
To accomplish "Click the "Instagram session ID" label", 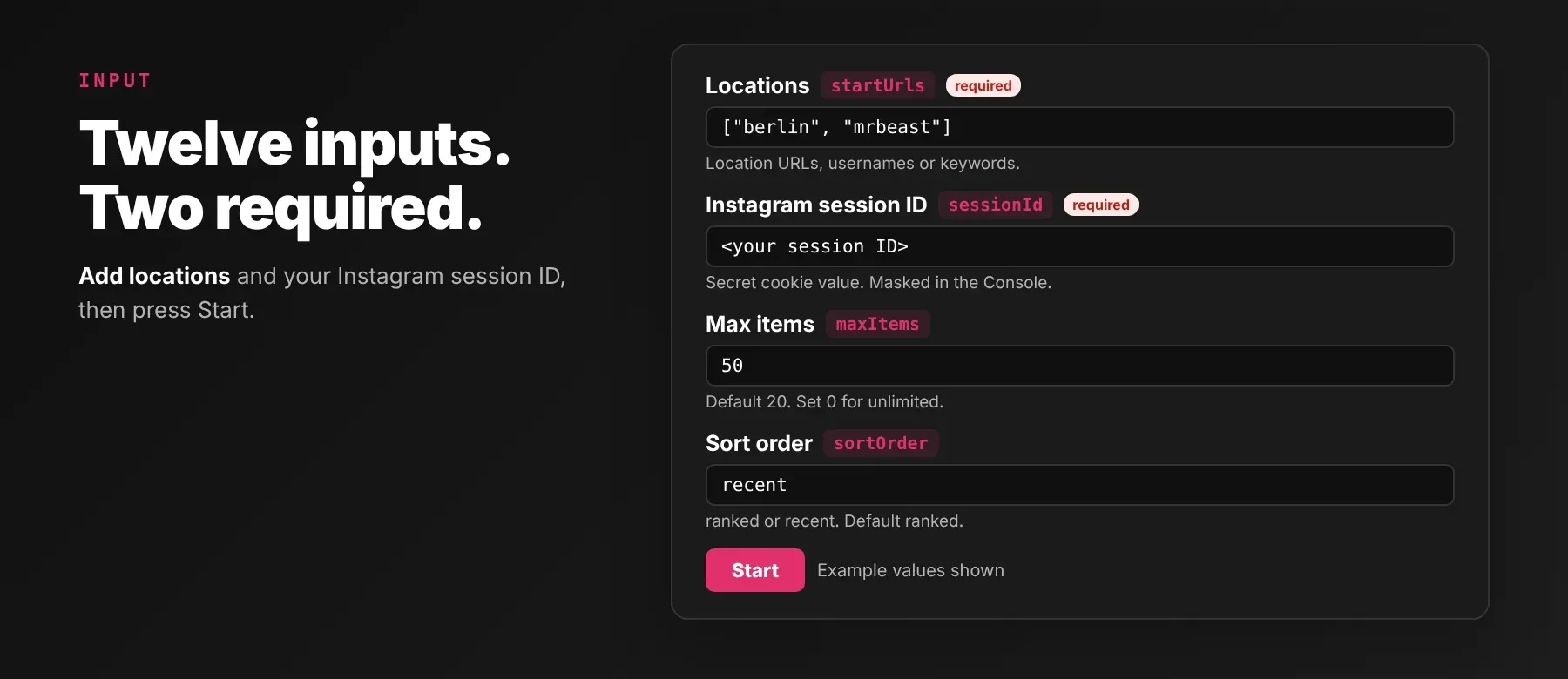I will click(x=816, y=205).
